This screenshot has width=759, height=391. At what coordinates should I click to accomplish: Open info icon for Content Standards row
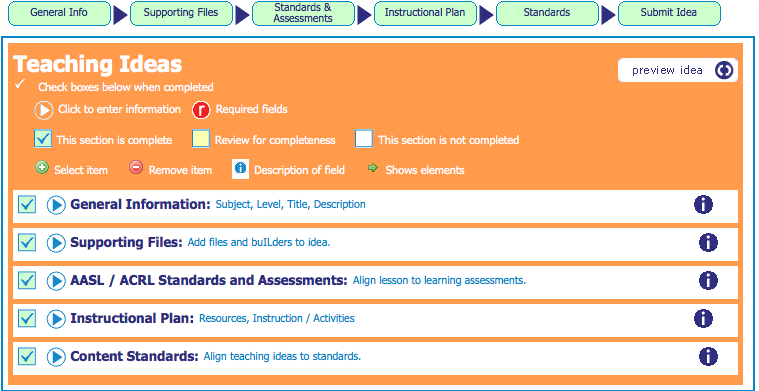708,357
